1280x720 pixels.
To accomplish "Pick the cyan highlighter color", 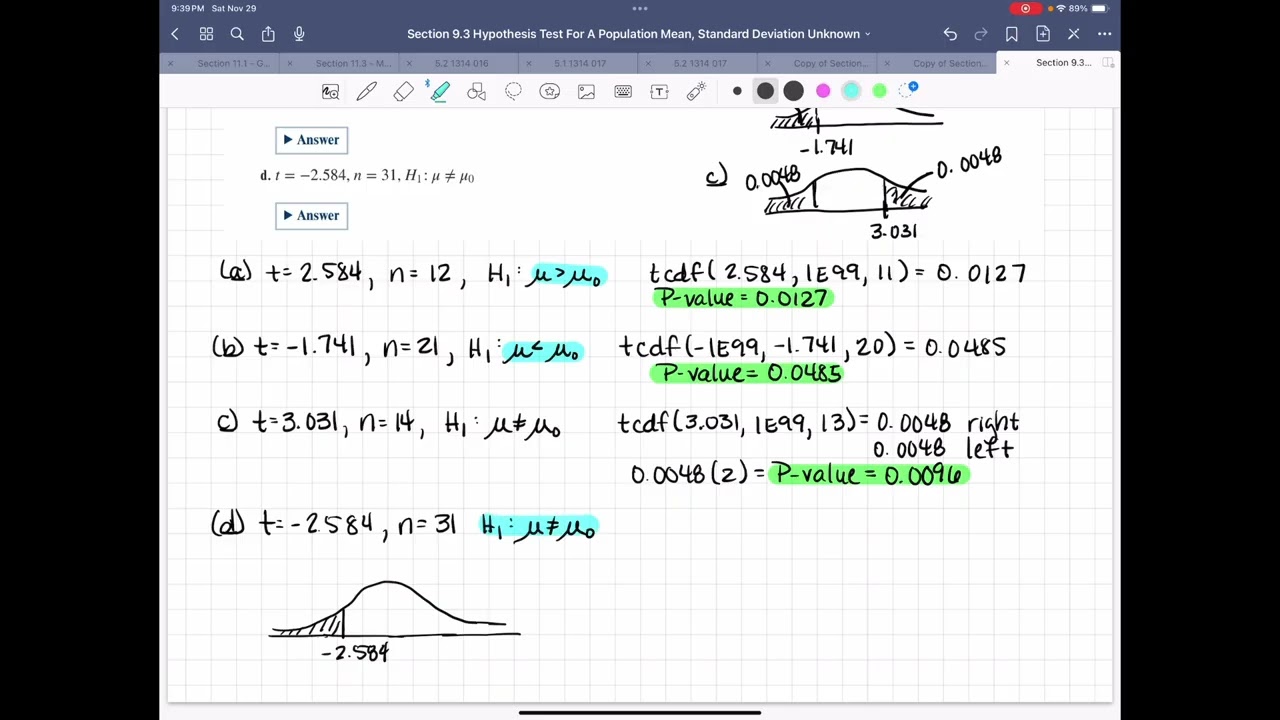I will 851,91.
